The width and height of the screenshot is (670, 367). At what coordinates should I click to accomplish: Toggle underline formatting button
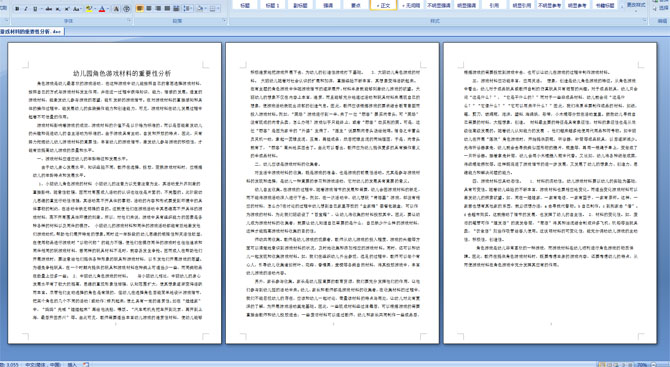click(x=35, y=9)
